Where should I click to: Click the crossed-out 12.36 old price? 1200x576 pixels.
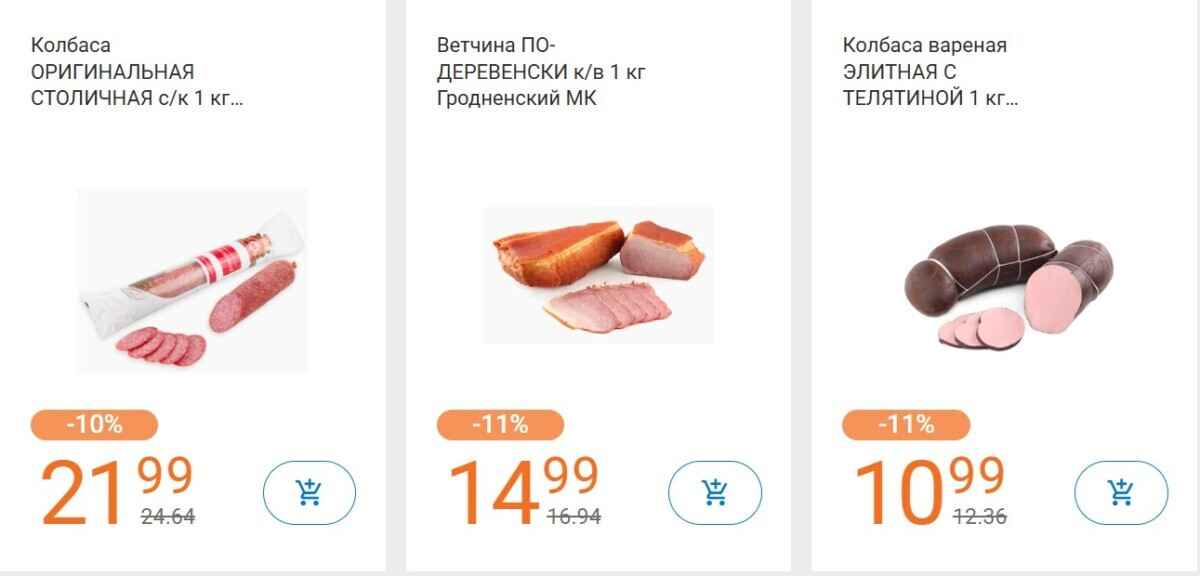click(x=979, y=518)
